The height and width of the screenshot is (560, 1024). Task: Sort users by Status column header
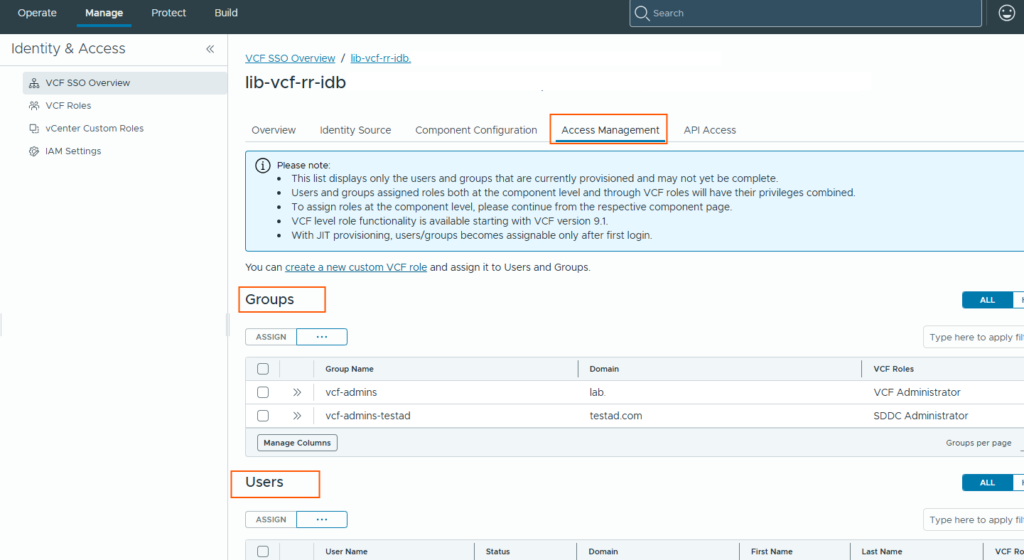[x=498, y=552]
